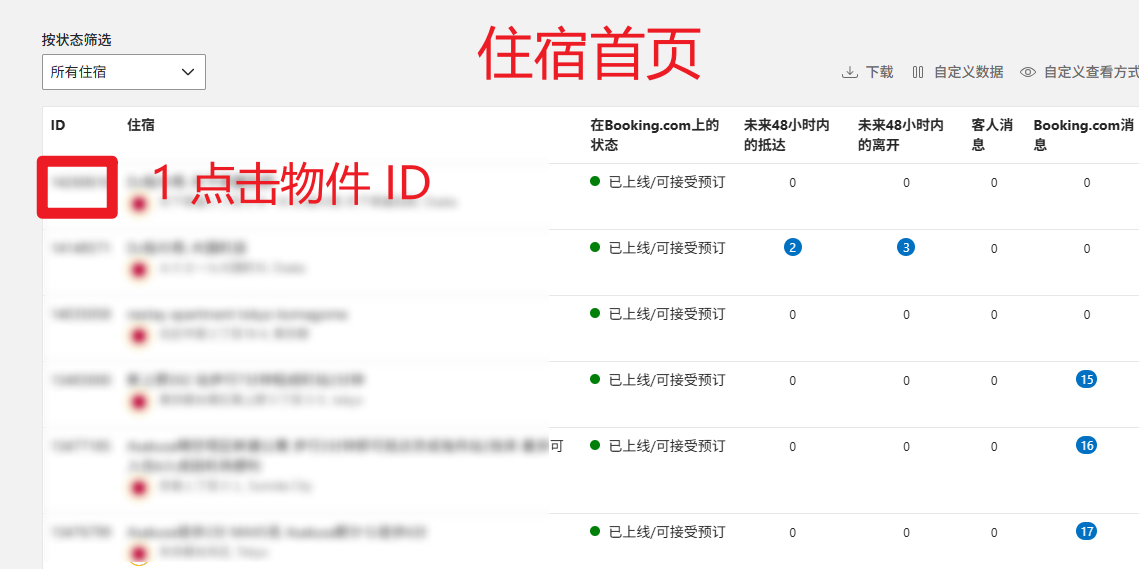This screenshot has width=1139, height=569.
Task: Click the blue badge showing 3 departures
Action: pyautogui.click(x=906, y=247)
